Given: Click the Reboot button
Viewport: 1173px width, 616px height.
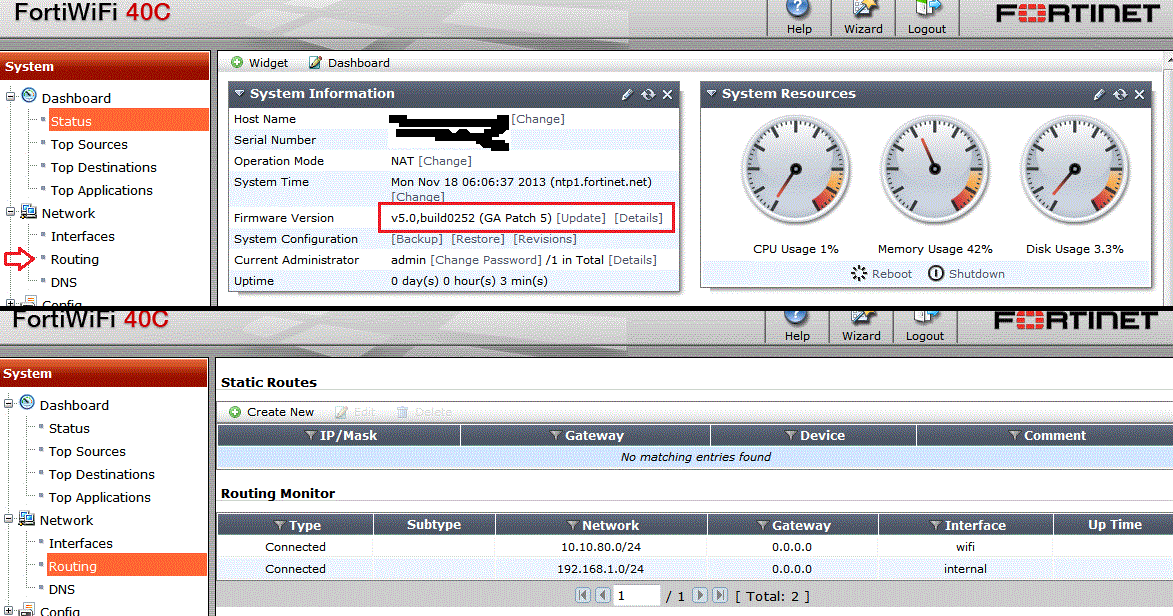Looking at the screenshot, I should coord(881,273).
